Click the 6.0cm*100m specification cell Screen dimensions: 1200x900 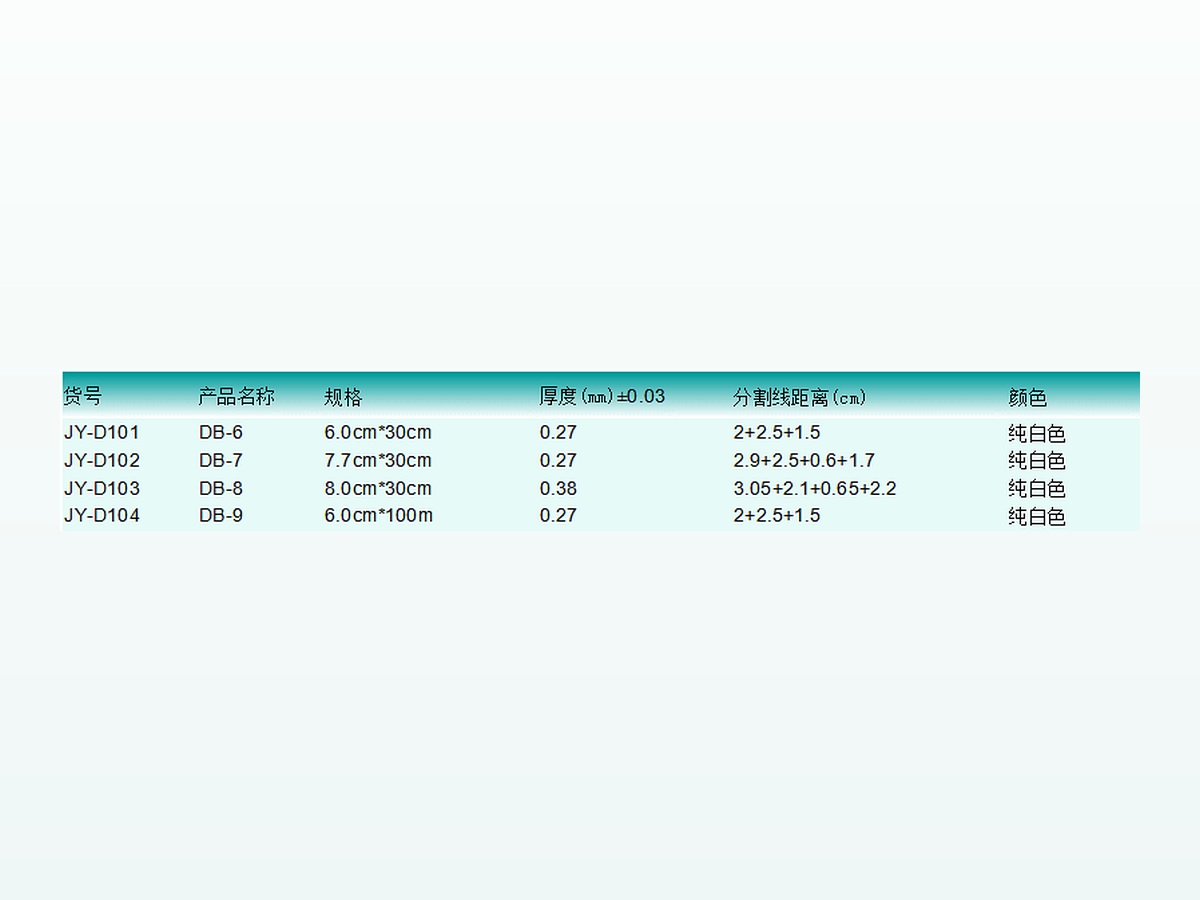tap(379, 516)
